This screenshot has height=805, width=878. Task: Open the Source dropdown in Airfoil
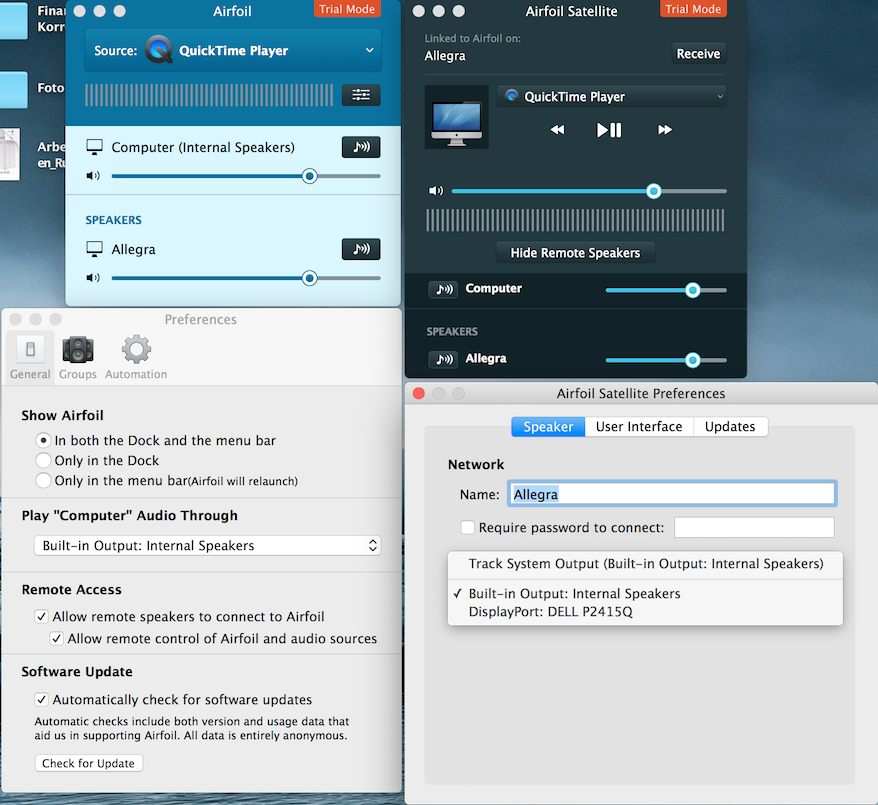[x=233, y=50]
